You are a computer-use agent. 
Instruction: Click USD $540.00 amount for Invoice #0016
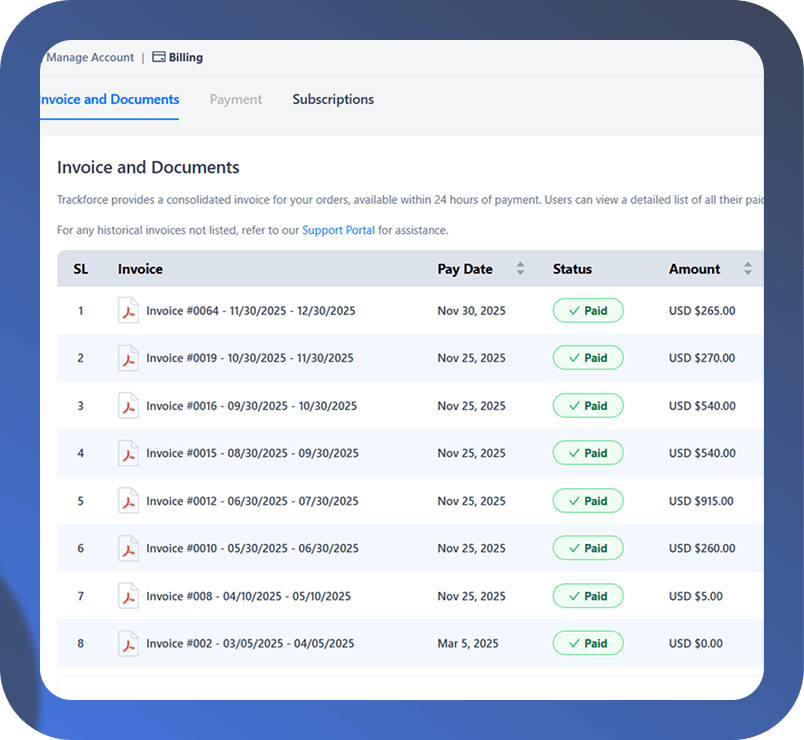coord(702,406)
